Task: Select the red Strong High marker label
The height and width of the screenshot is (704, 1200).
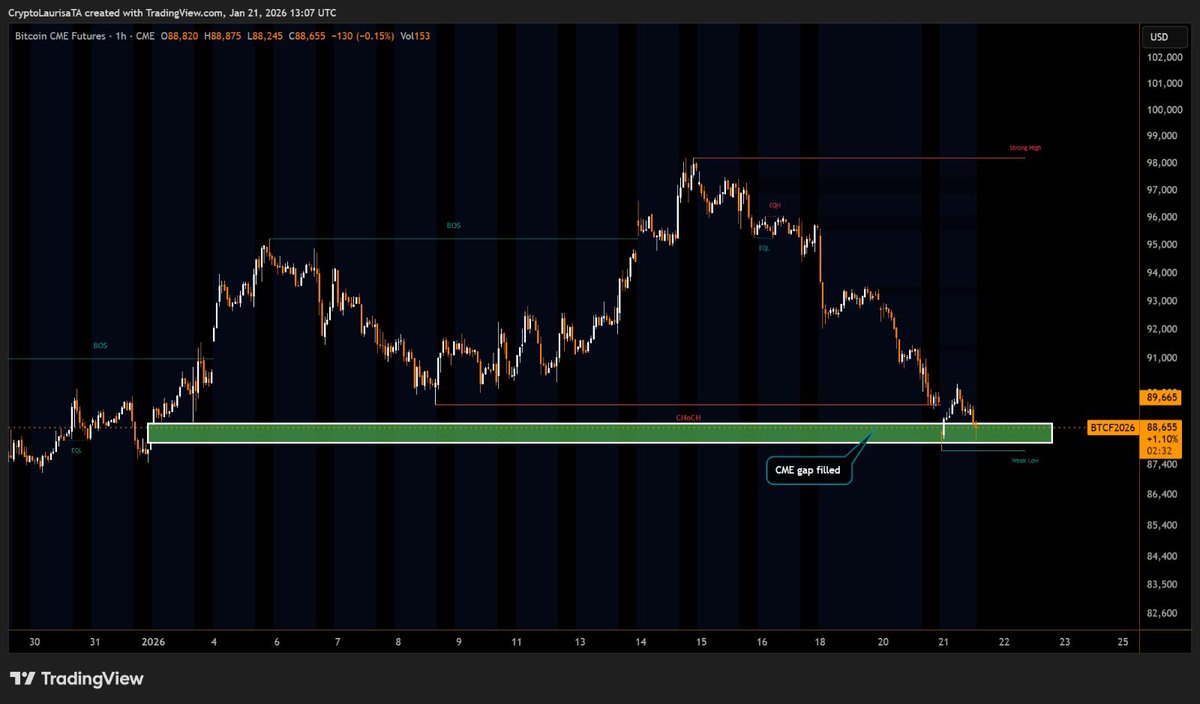Action: click(x=1025, y=147)
